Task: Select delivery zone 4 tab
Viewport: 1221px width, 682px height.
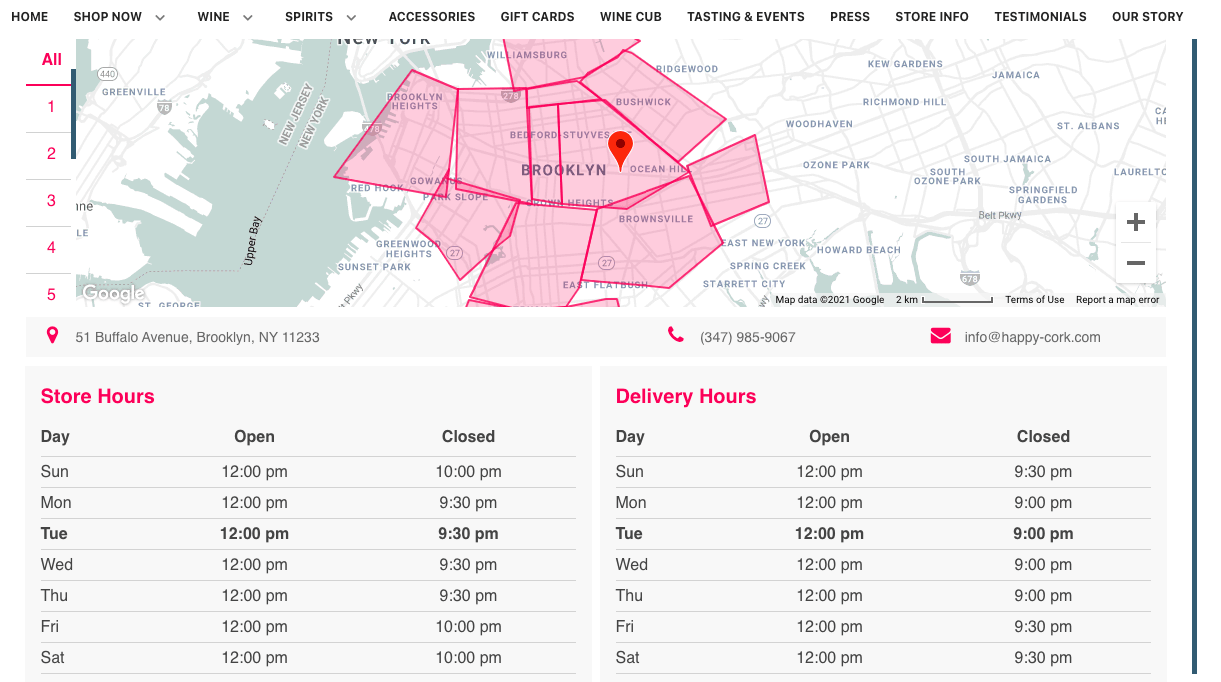Action: click(51, 248)
